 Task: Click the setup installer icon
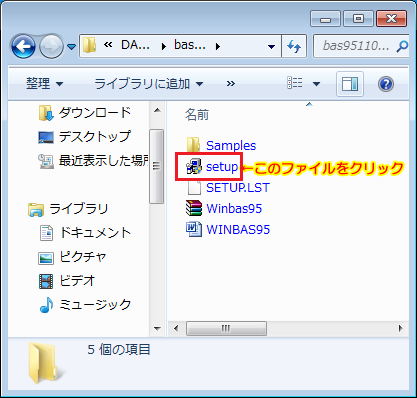point(194,167)
